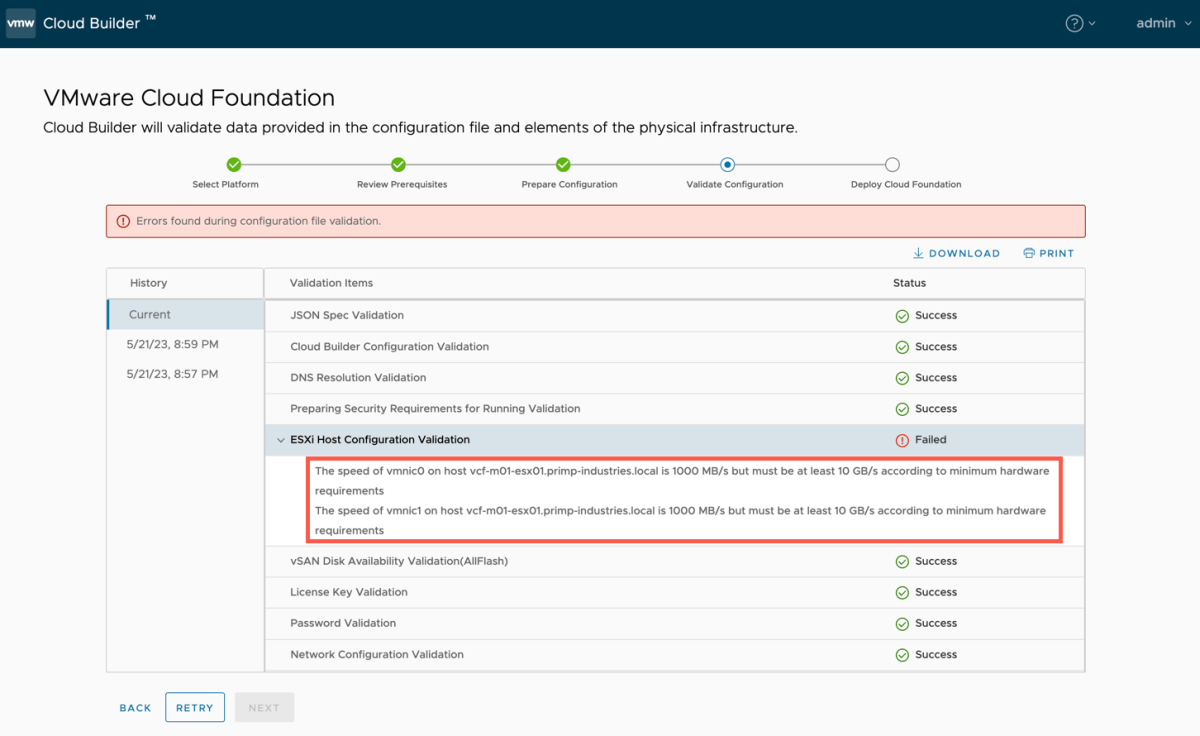The height and width of the screenshot is (736, 1200).
Task: Click the success icon for License Key Validation
Action: [902, 593]
